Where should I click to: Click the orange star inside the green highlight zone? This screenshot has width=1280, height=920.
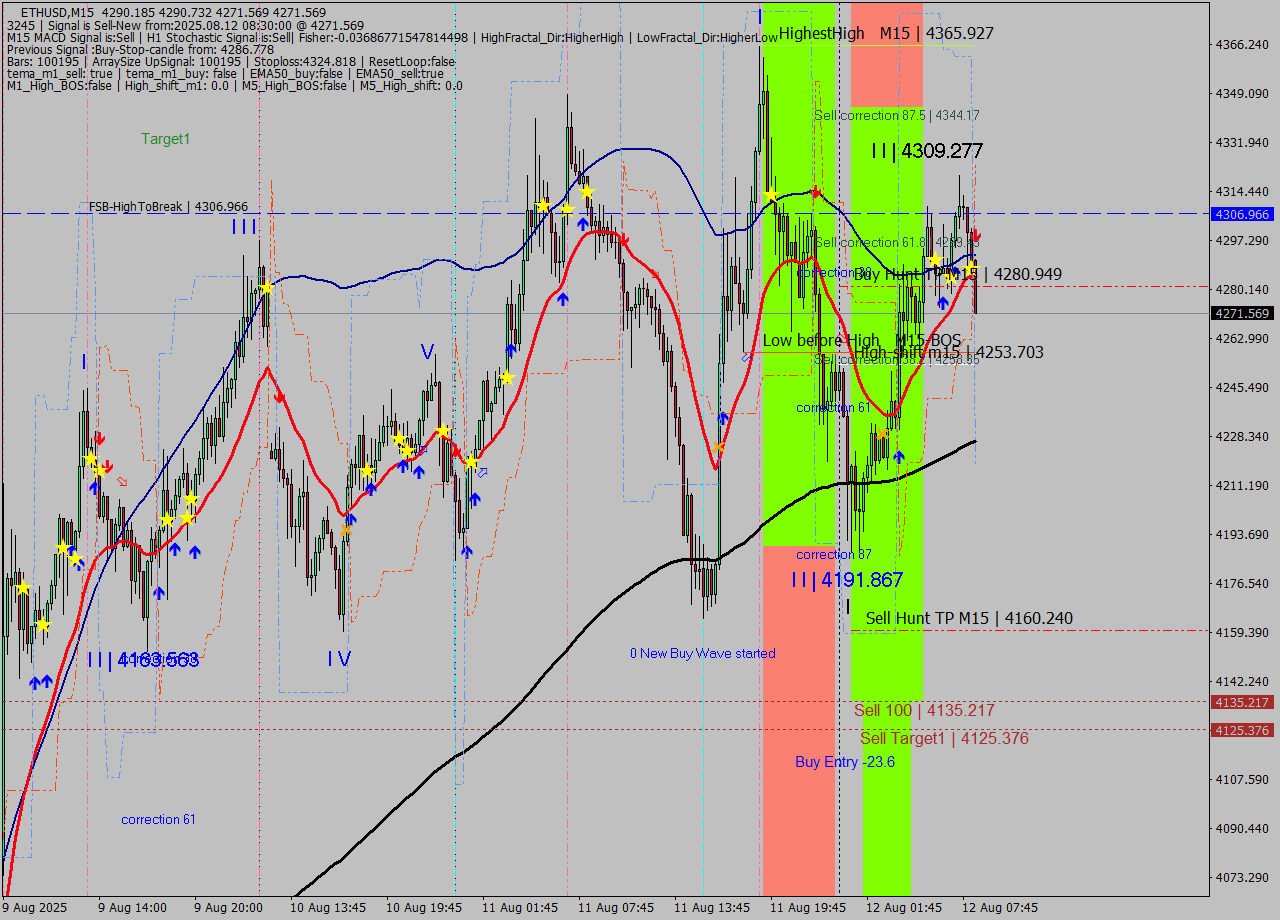(x=883, y=434)
